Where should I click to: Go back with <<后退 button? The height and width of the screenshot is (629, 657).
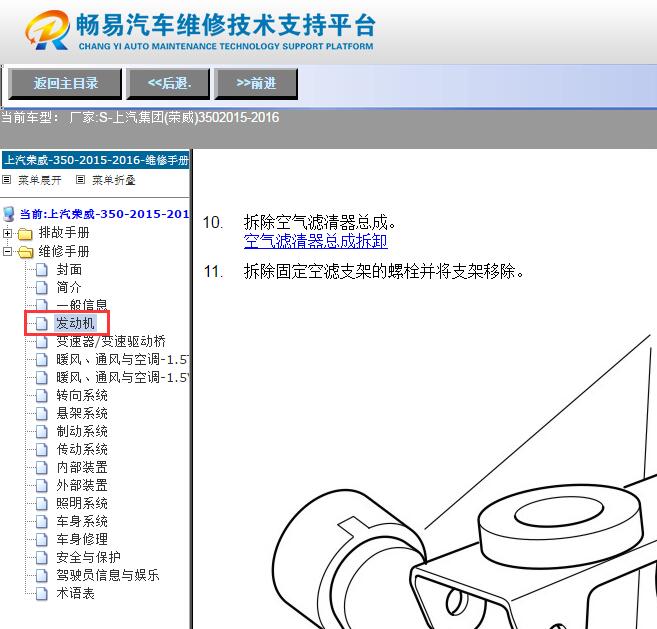168,84
